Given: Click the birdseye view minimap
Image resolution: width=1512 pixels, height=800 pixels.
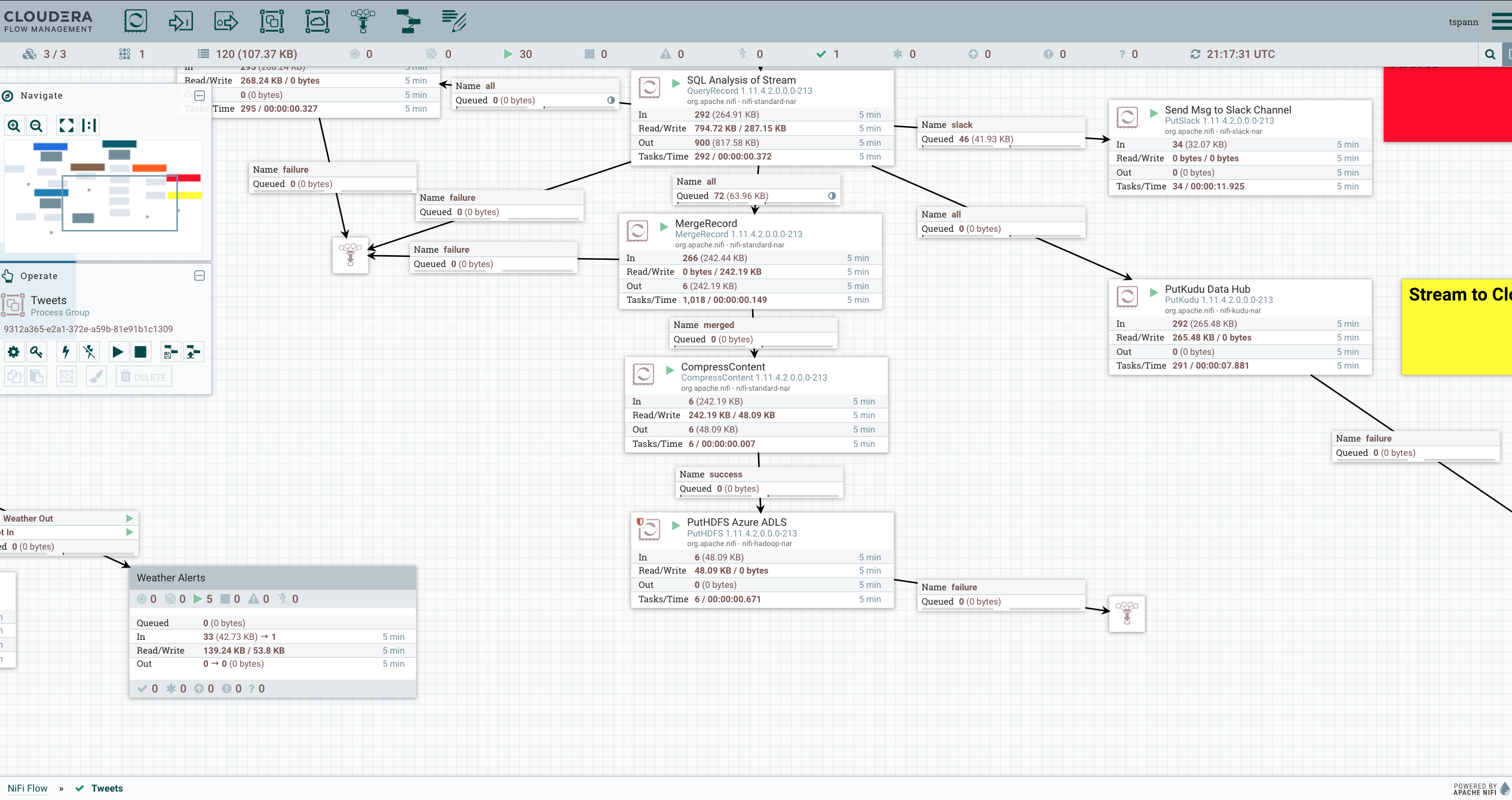Looking at the screenshot, I should pos(103,195).
